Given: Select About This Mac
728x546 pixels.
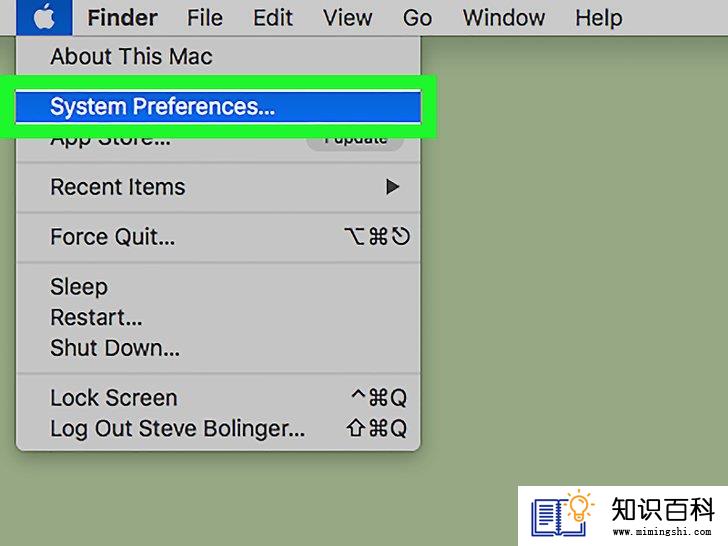Looking at the screenshot, I should 218,56.
